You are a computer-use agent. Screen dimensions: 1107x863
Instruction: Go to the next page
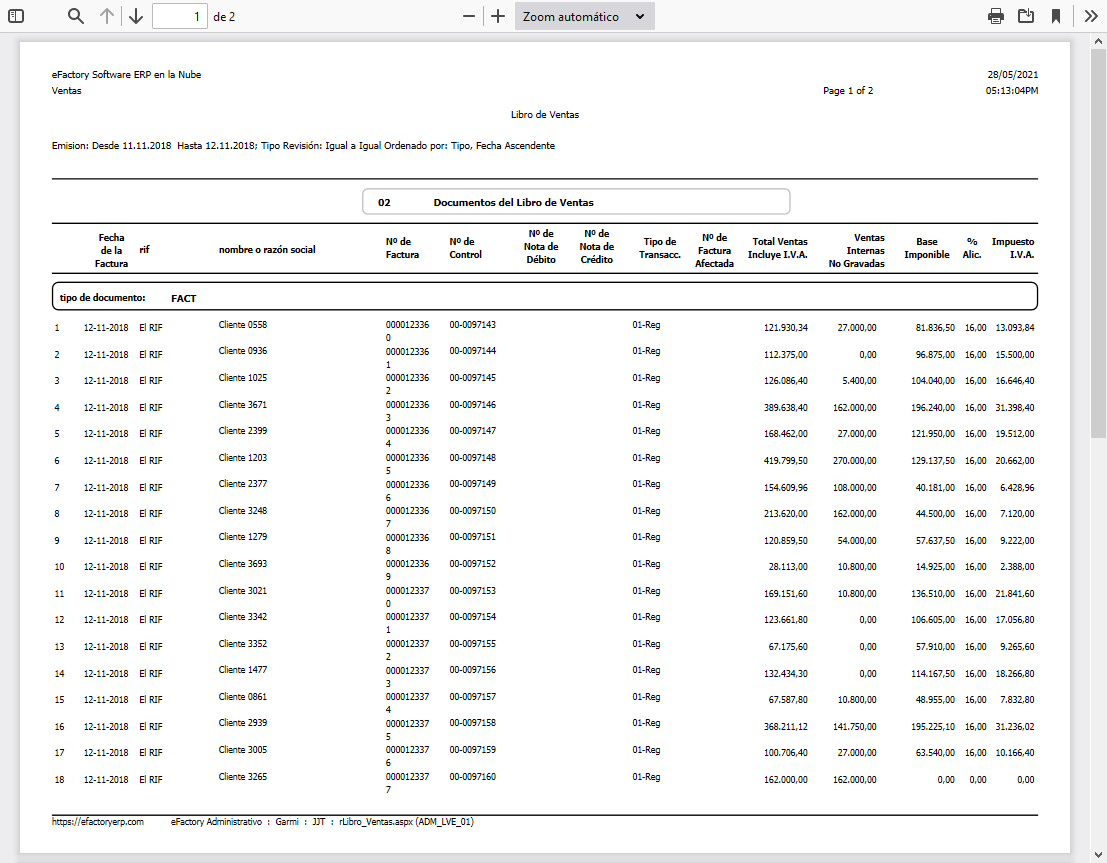click(135, 16)
